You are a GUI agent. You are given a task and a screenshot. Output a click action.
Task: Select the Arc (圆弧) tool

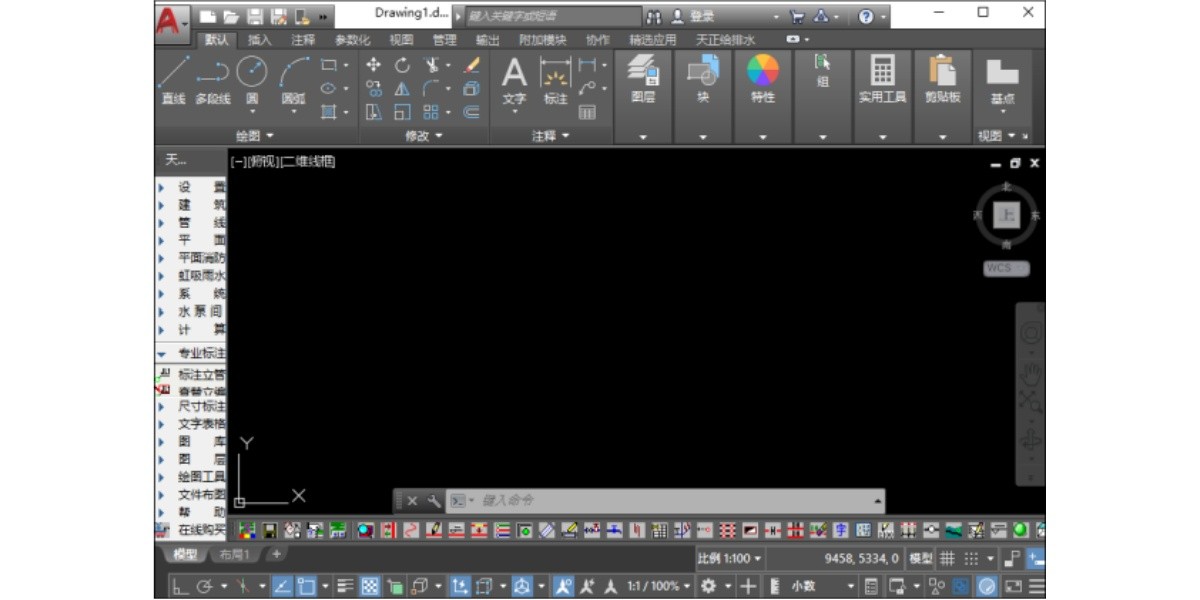[x=293, y=80]
